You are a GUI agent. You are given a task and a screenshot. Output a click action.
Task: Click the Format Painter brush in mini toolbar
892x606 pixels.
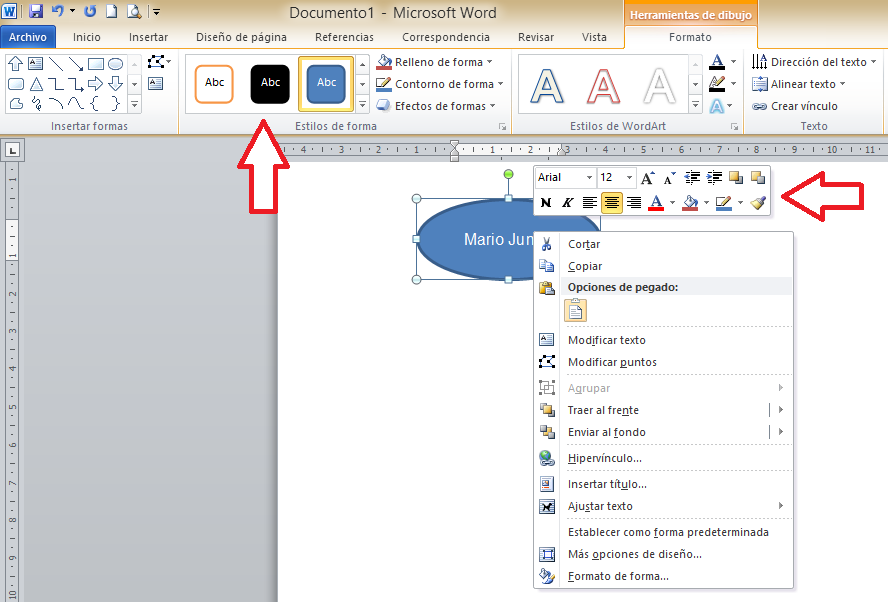coord(758,203)
